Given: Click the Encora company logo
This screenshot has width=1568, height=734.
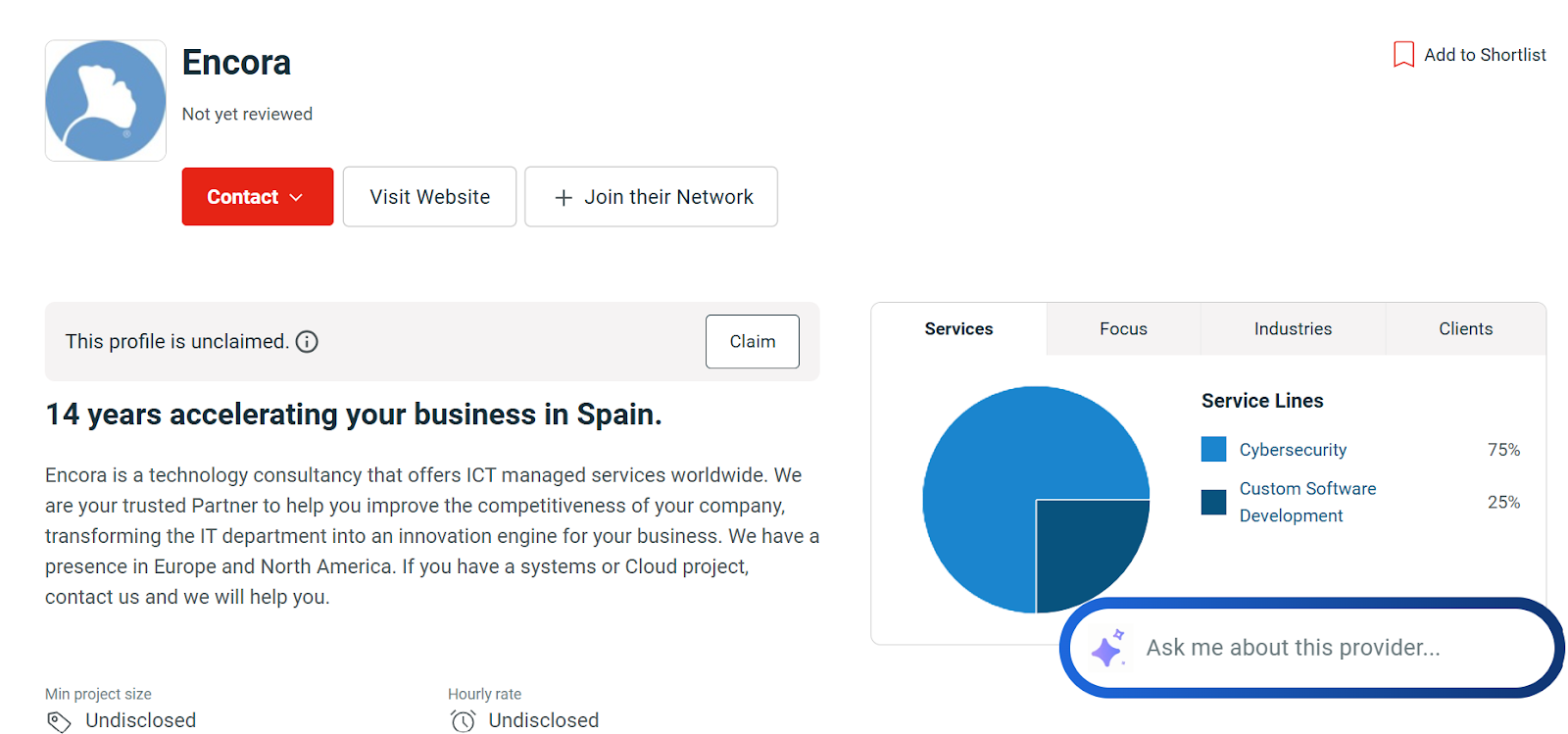Looking at the screenshot, I should tap(106, 101).
